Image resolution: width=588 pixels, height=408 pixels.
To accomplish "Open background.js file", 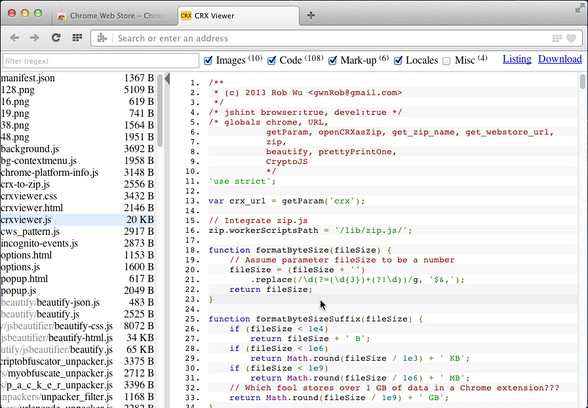I will 77,149.
